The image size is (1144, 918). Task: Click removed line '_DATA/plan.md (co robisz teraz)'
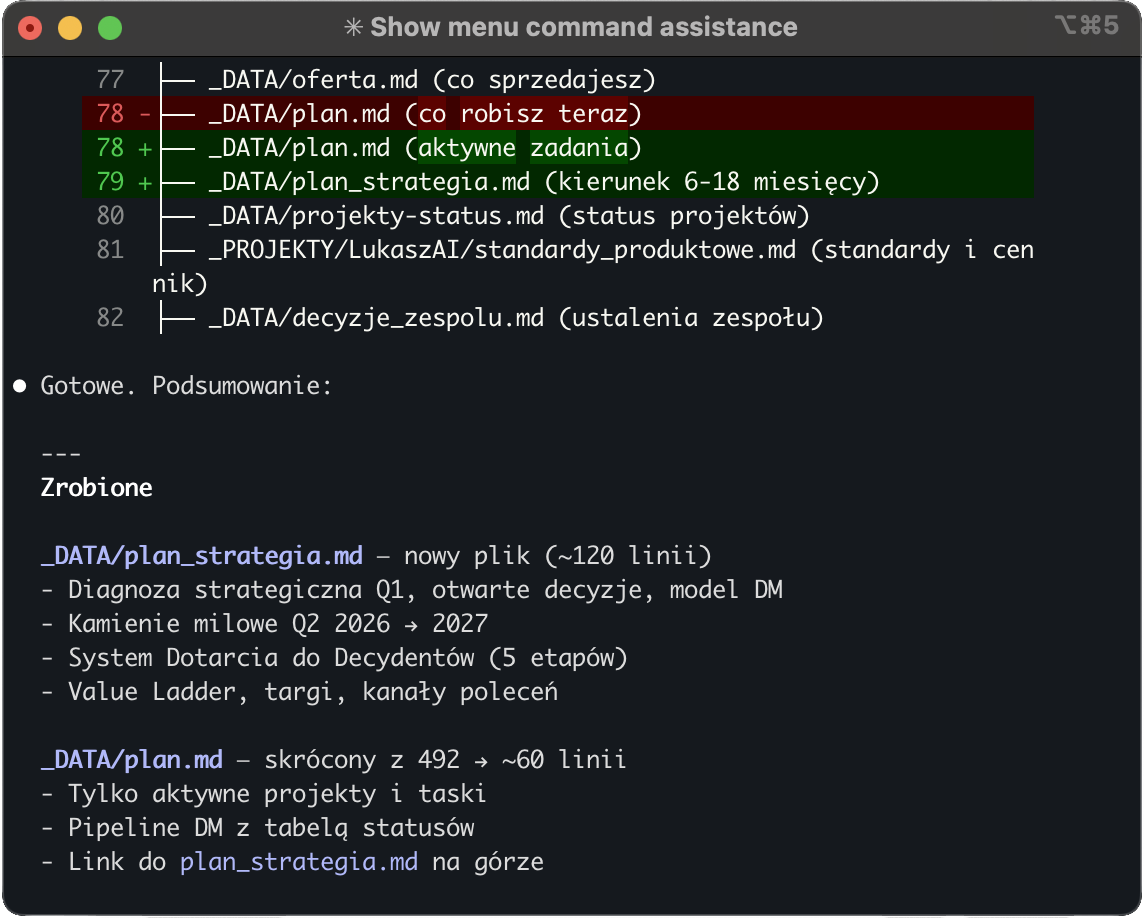point(425,114)
